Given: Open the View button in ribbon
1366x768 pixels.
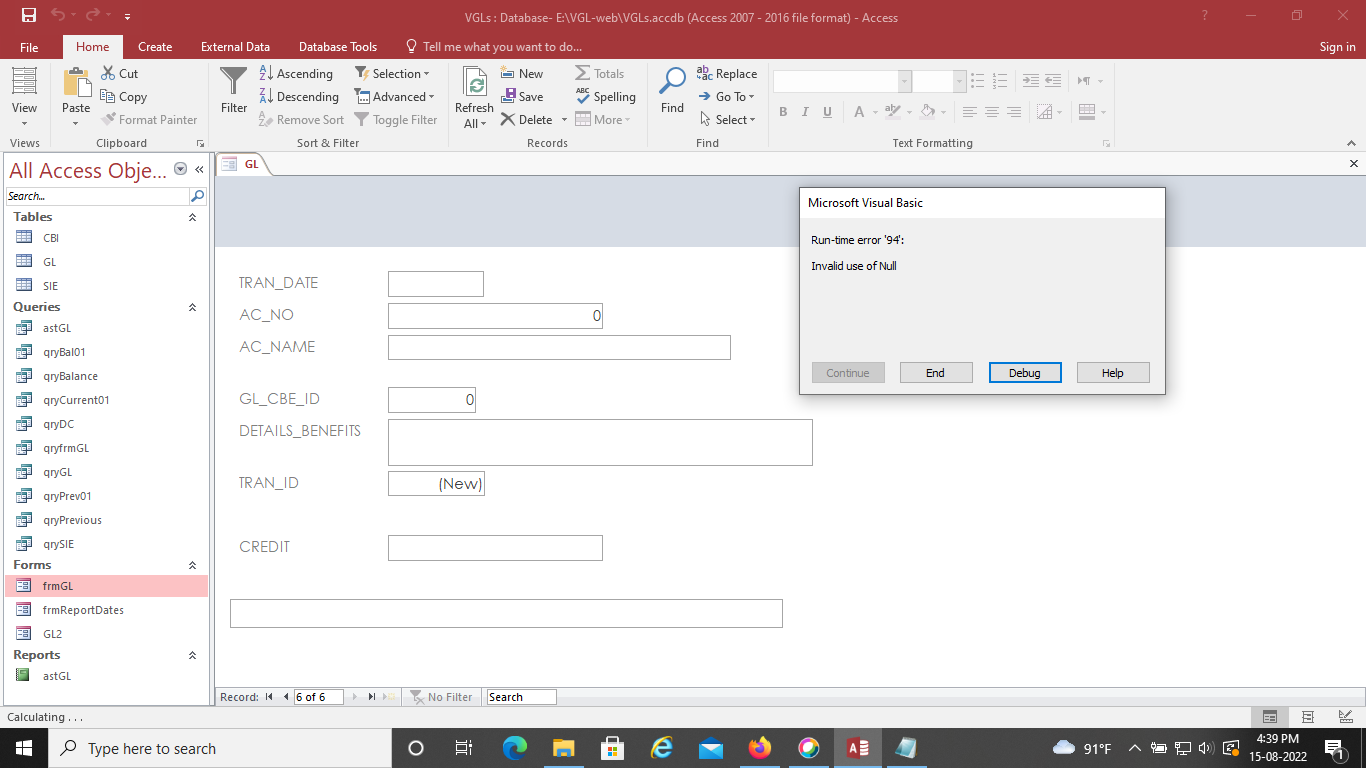Looking at the screenshot, I should (24, 96).
